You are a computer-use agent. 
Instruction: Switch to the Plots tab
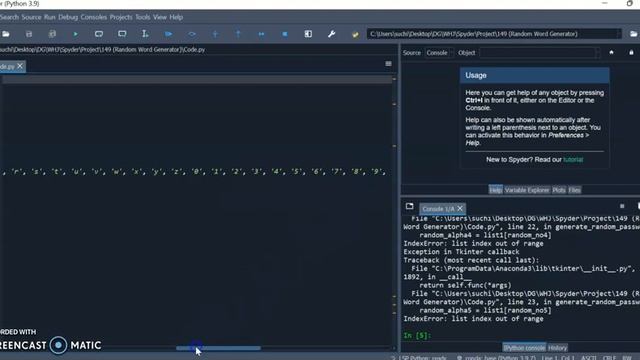pyautogui.click(x=559, y=190)
